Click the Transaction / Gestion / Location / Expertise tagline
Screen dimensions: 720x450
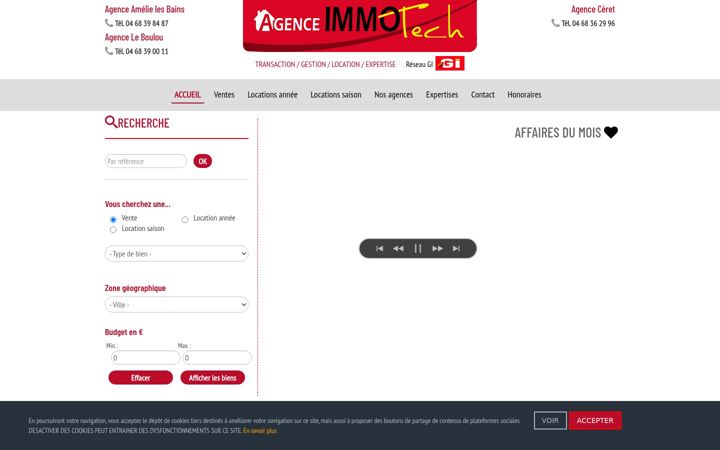pyautogui.click(x=325, y=64)
